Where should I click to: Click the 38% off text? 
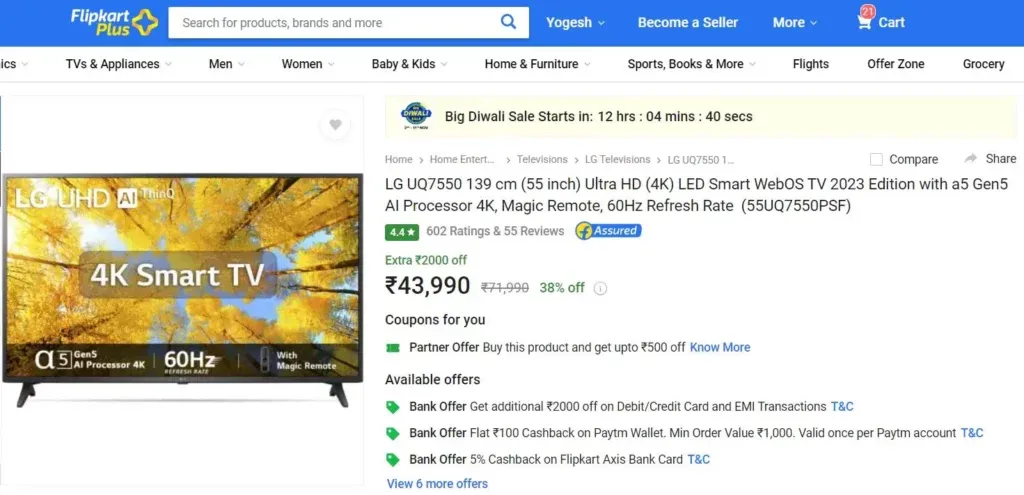(x=562, y=288)
